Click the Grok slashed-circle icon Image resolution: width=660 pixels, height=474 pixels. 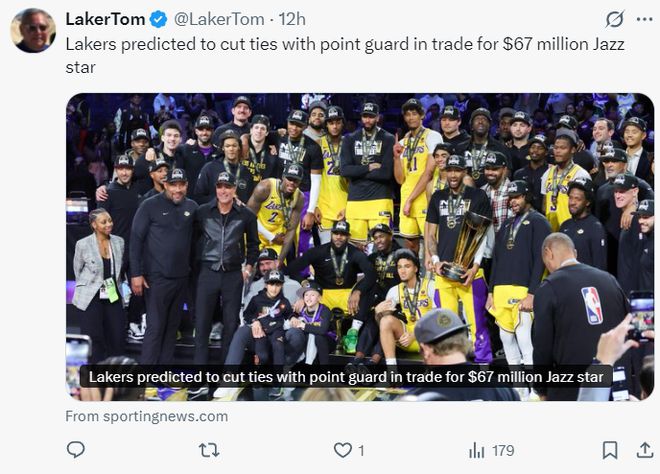pyautogui.click(x=615, y=19)
